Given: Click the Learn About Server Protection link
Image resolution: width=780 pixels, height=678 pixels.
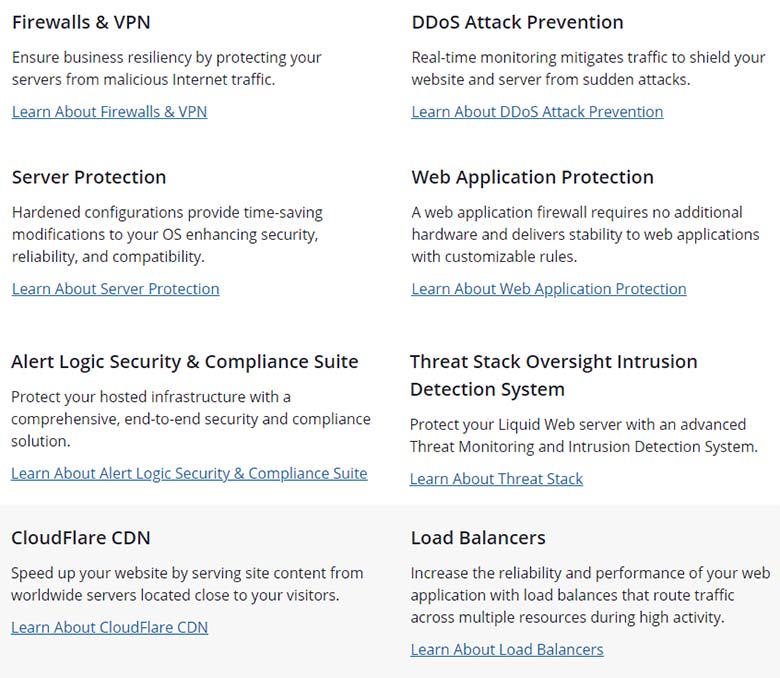Looking at the screenshot, I should click(115, 289).
